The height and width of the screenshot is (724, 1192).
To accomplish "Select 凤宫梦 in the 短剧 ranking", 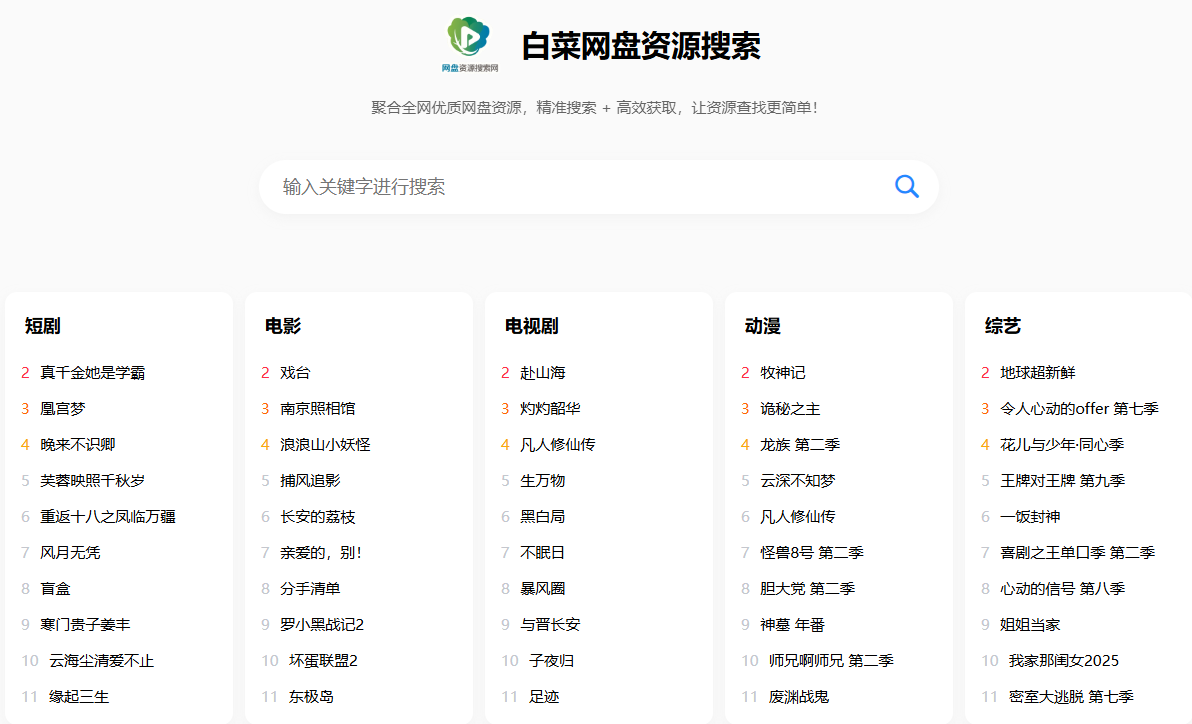I will tap(63, 408).
